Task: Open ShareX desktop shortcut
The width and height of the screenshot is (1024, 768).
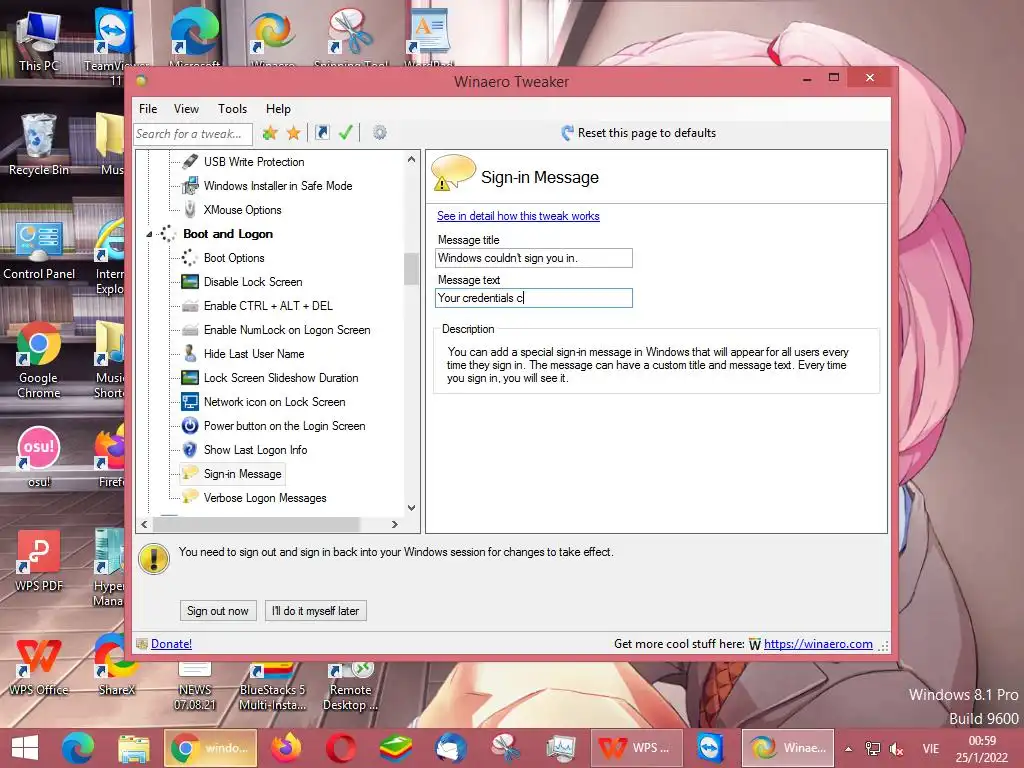Action: point(116,665)
